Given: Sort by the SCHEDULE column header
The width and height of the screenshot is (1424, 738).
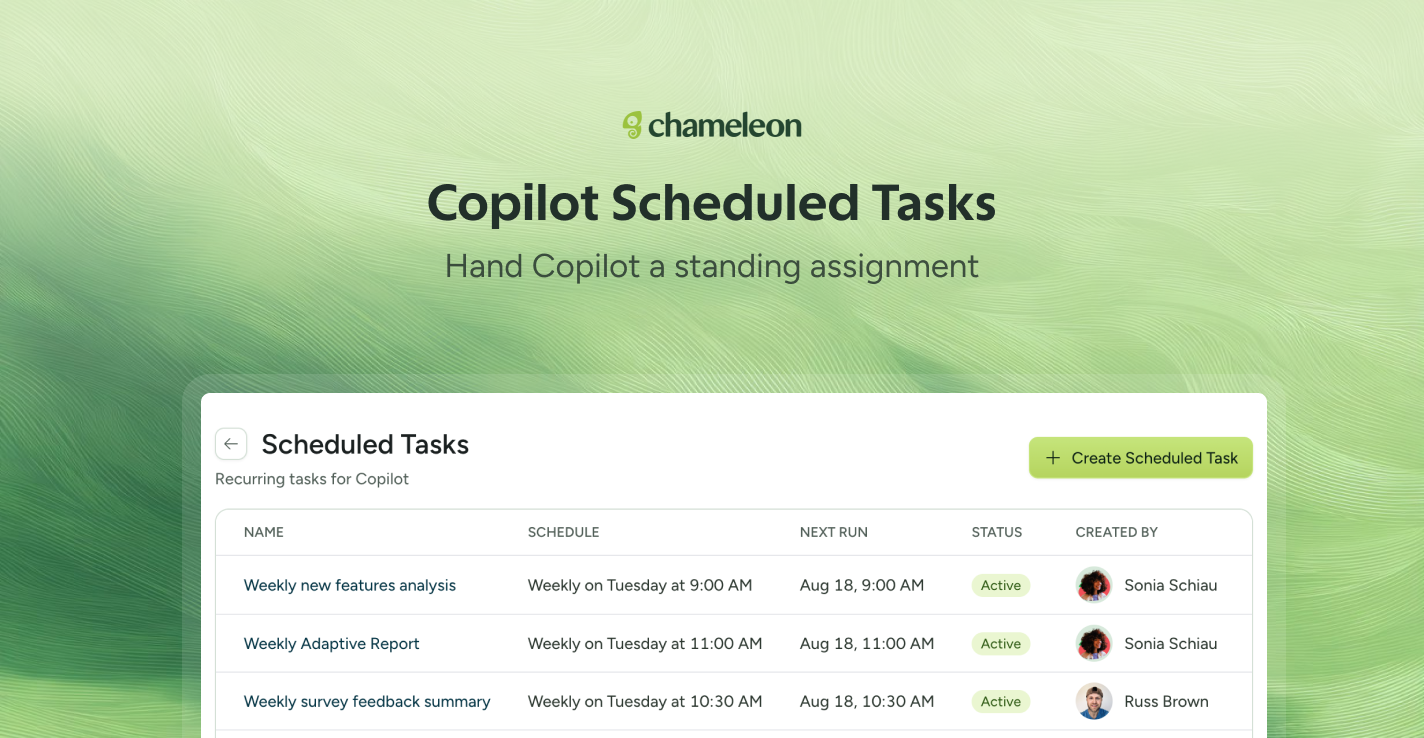Looking at the screenshot, I should point(564,532).
